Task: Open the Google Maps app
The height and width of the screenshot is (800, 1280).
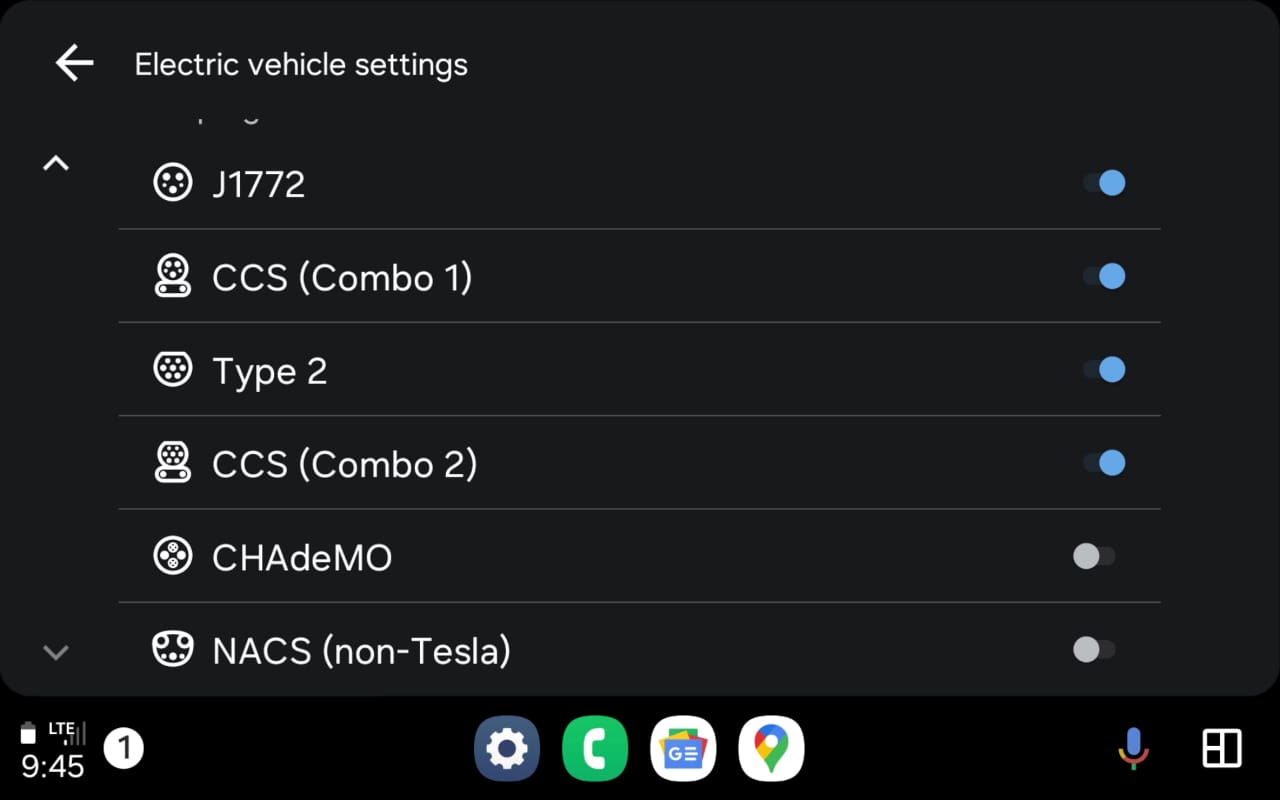Action: point(771,747)
